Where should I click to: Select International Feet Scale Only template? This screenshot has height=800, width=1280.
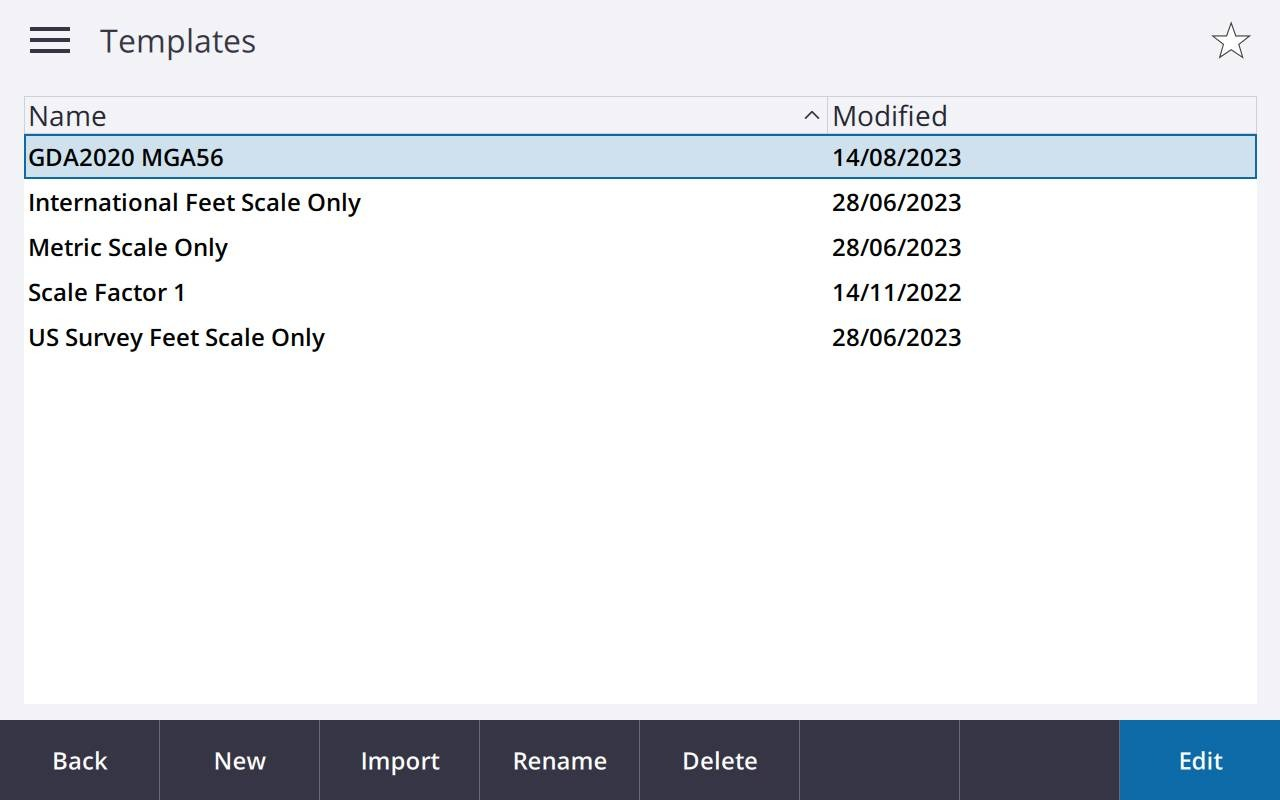640,202
